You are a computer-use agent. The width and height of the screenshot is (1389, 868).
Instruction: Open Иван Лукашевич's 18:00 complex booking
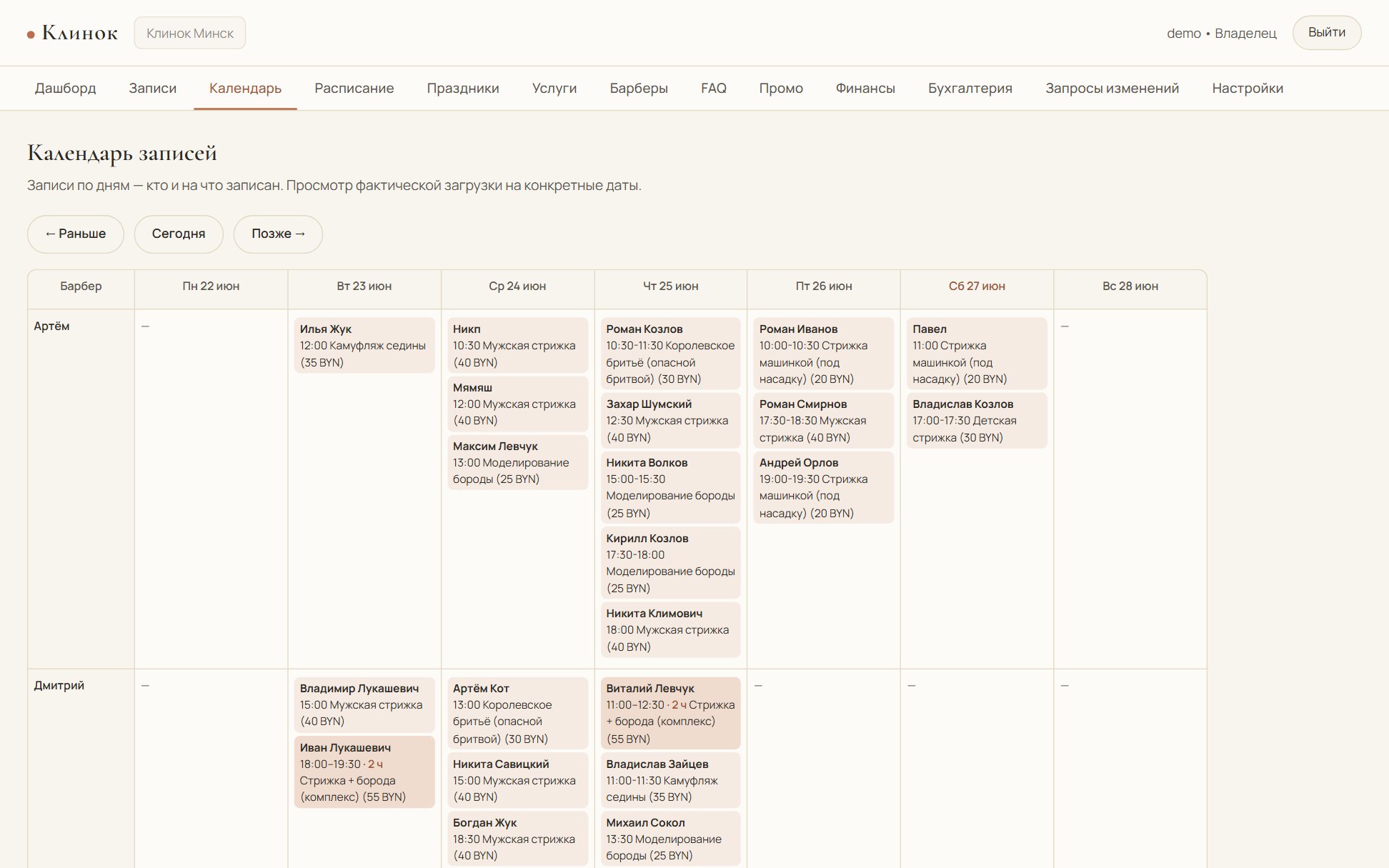pyautogui.click(x=364, y=772)
